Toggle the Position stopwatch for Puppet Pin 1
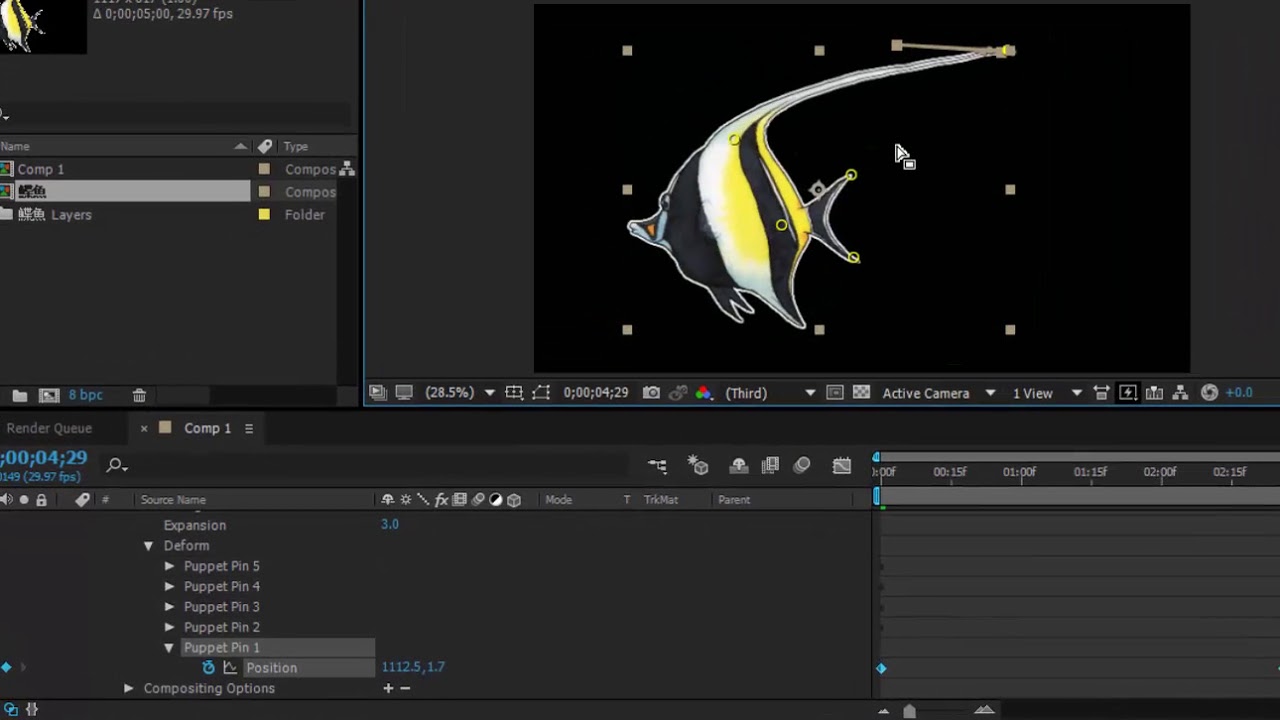1280x720 pixels. pyautogui.click(x=208, y=668)
